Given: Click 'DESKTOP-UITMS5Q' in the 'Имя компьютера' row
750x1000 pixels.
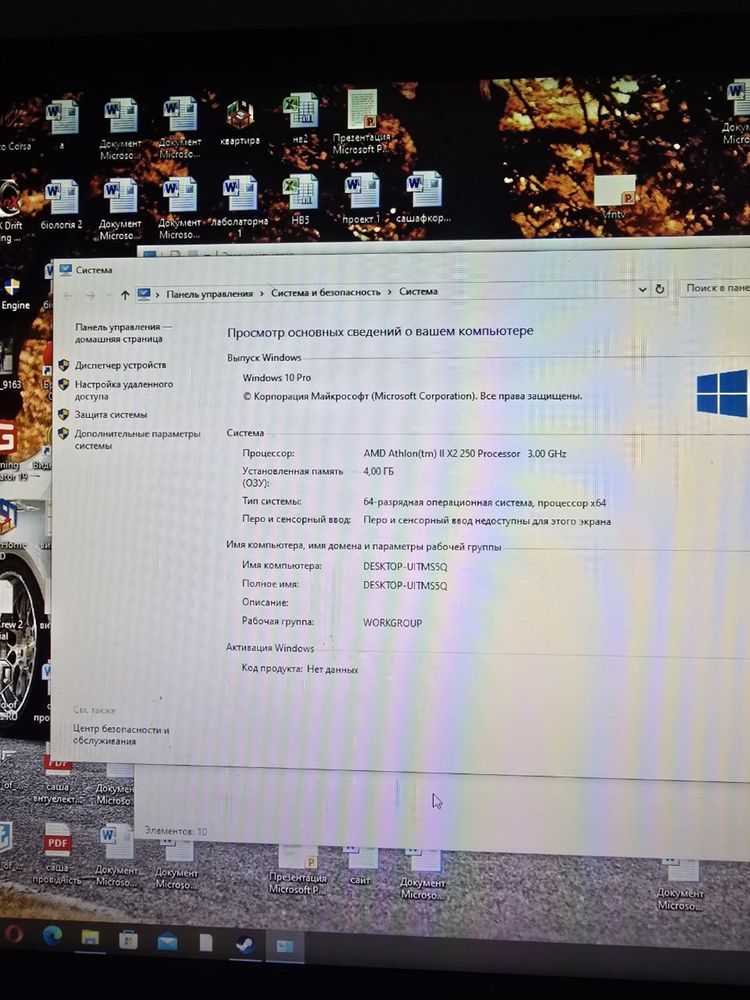Looking at the screenshot, I should click(x=405, y=566).
